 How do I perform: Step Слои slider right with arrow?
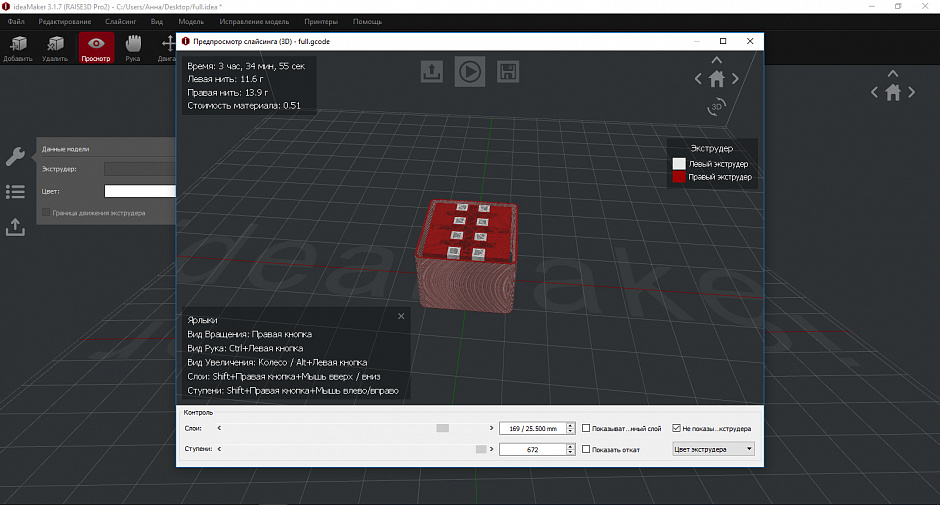tap(491, 428)
